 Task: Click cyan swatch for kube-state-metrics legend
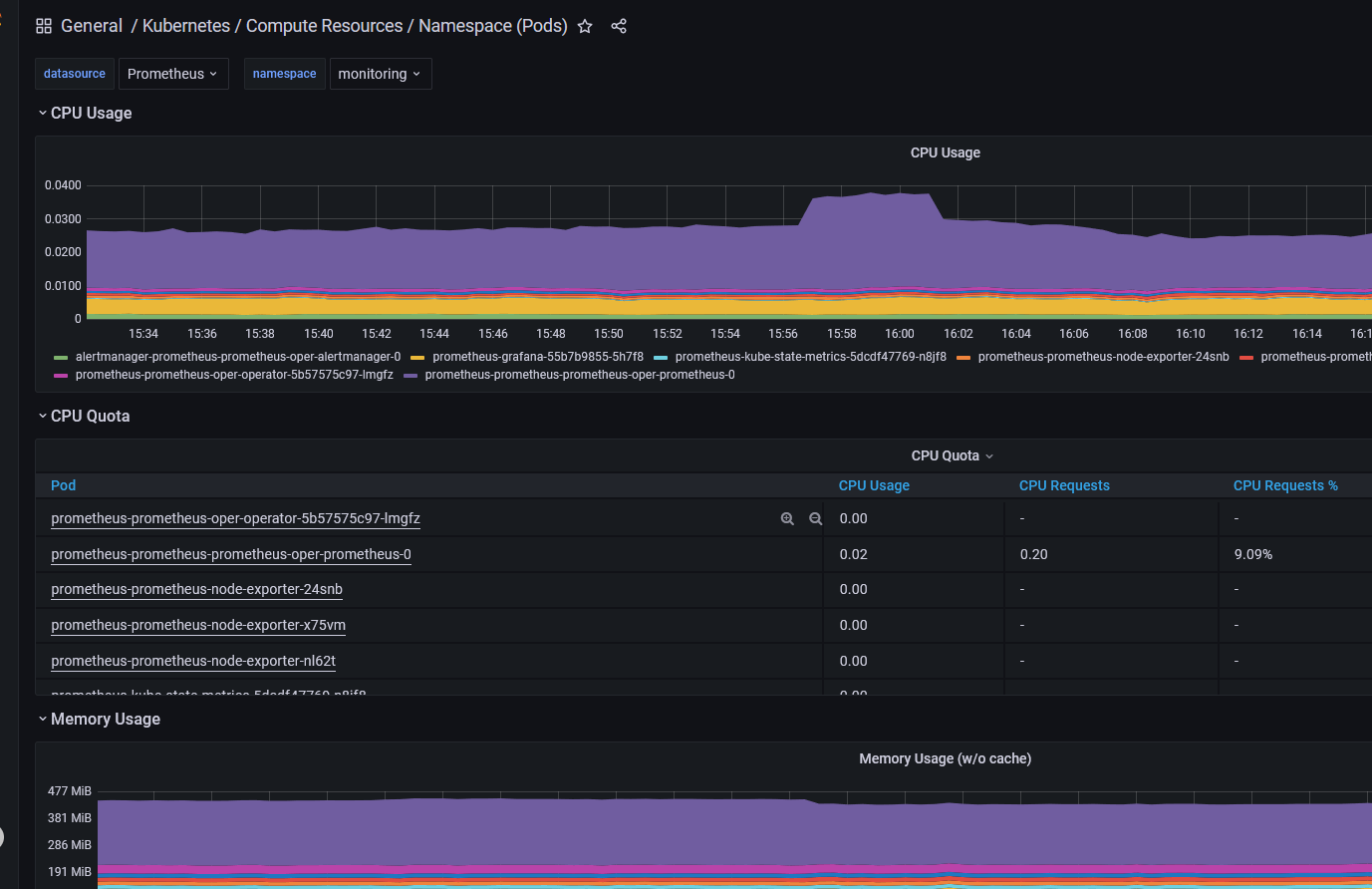(661, 357)
